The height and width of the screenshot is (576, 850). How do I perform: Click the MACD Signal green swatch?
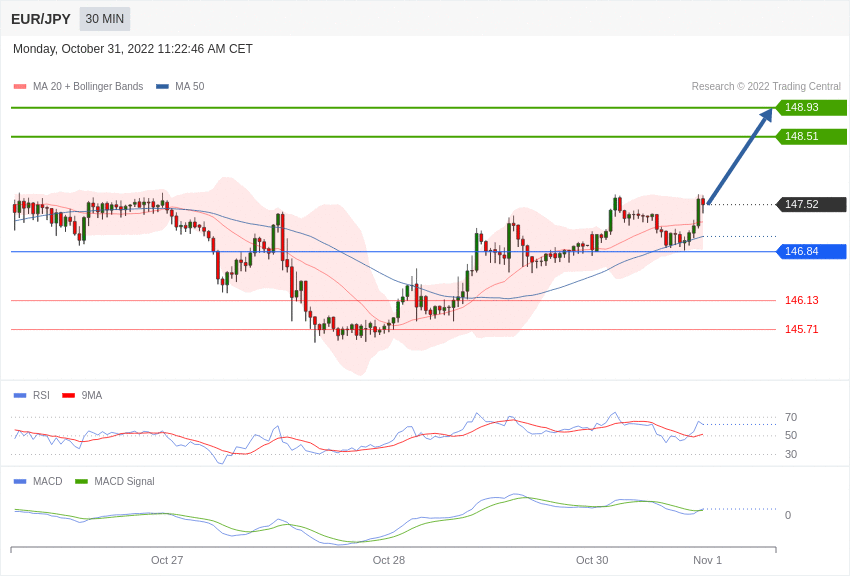click(x=81, y=482)
